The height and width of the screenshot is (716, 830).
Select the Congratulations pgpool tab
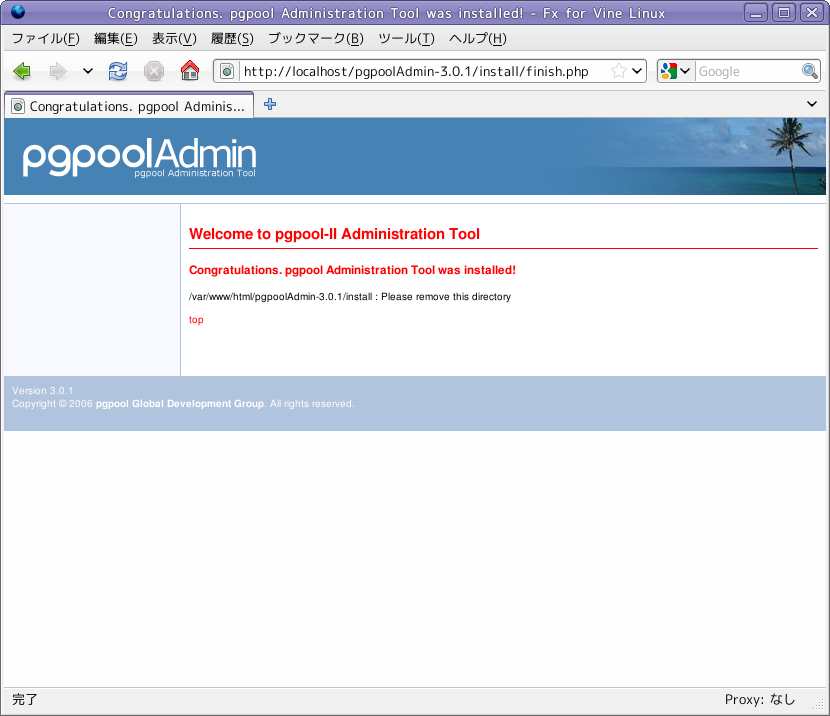(x=129, y=105)
